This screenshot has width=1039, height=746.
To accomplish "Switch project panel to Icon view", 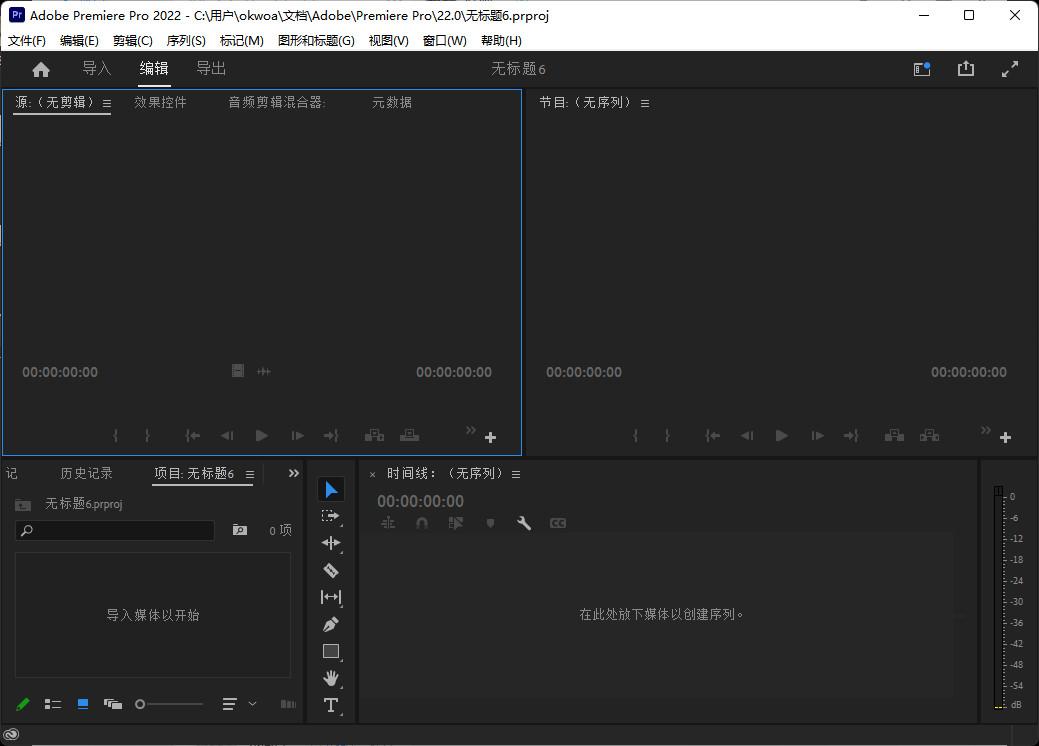I will (83, 704).
